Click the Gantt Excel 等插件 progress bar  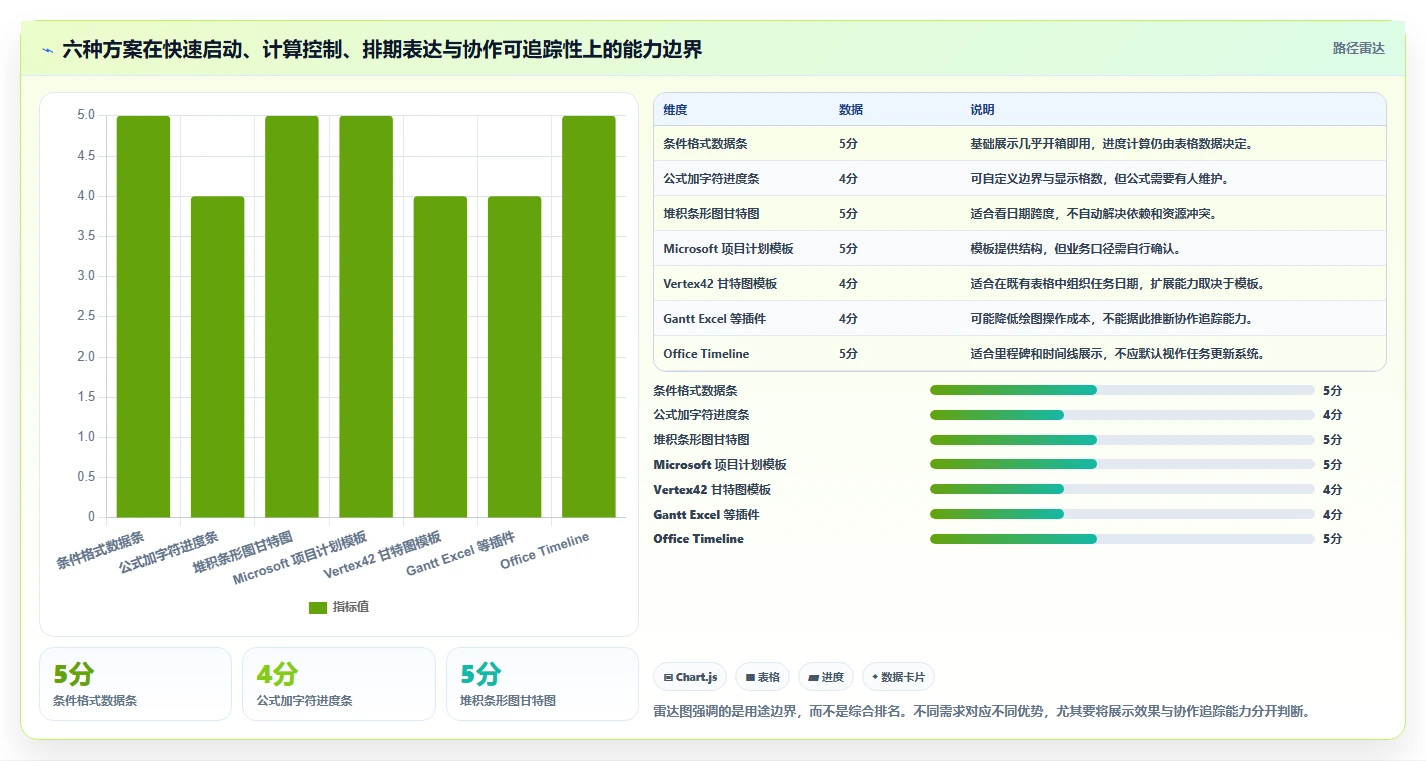[1122, 514]
